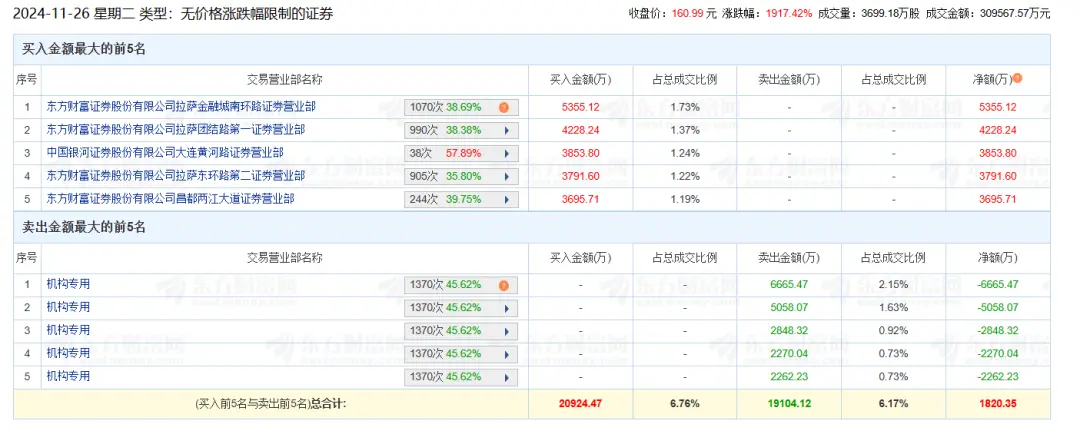
Task: Expand the stats arrow in the 5058.07 seller row
Action: tap(506, 307)
